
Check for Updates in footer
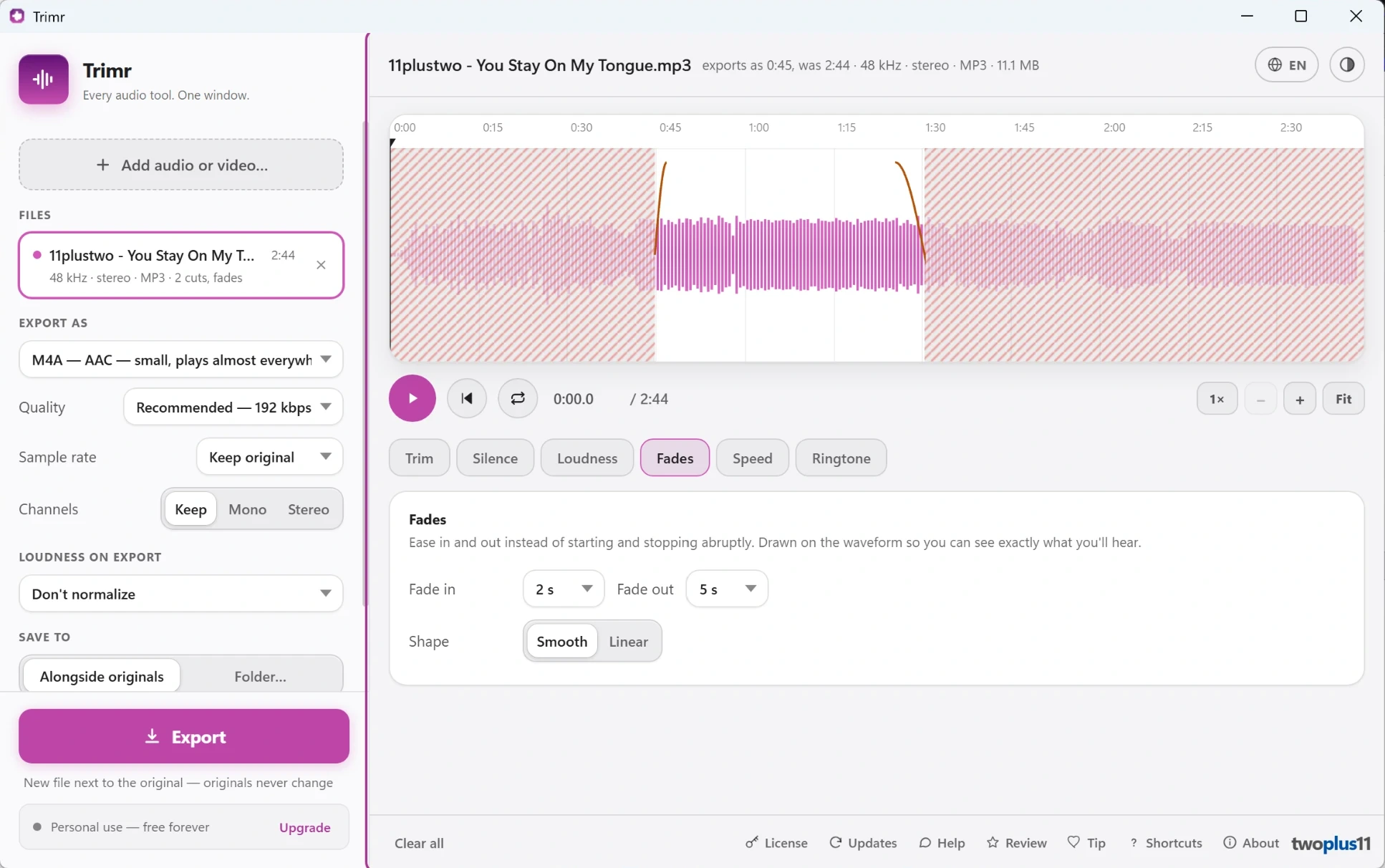[x=863, y=843]
